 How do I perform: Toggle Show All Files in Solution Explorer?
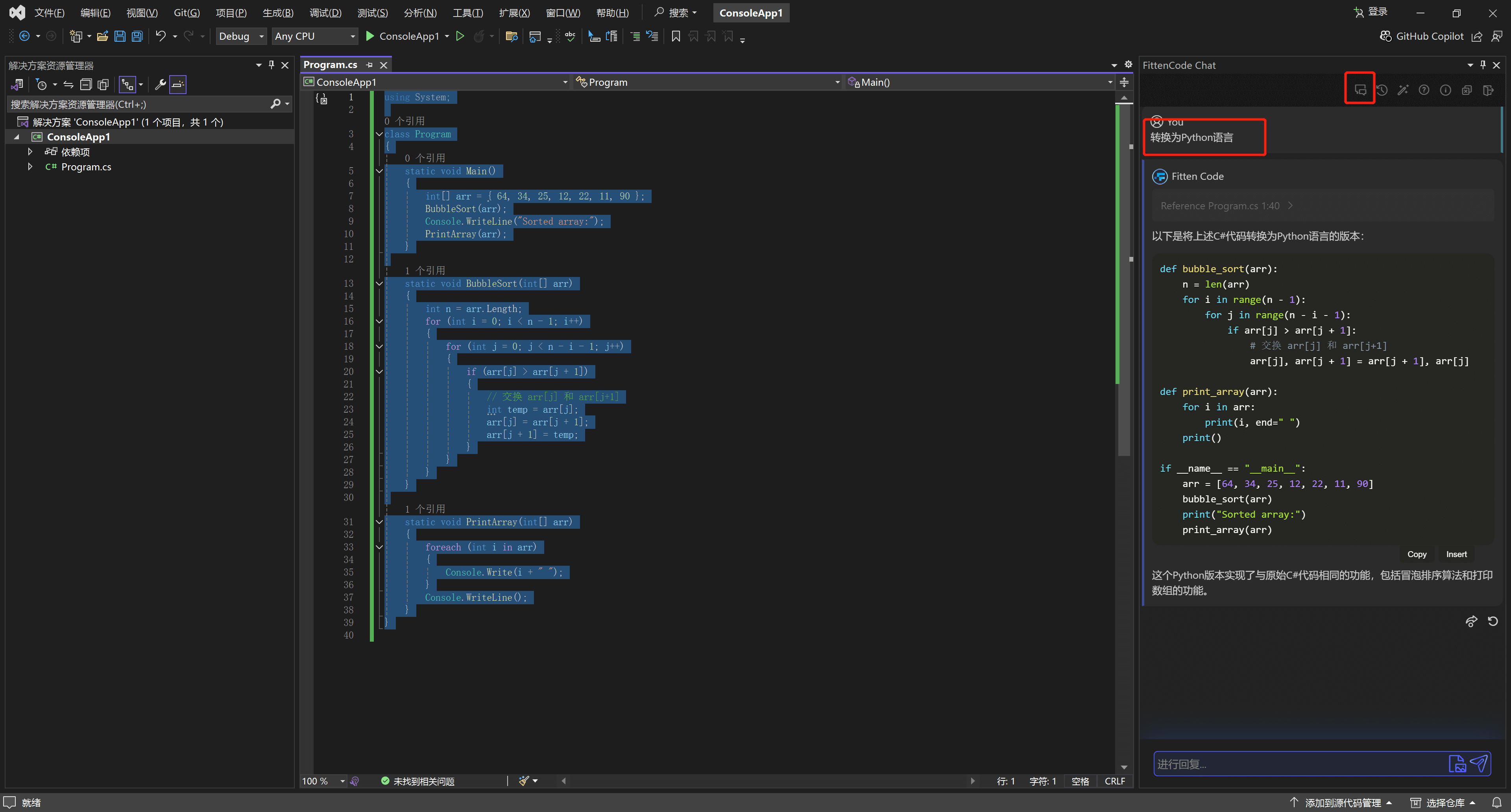pyautogui.click(x=103, y=85)
